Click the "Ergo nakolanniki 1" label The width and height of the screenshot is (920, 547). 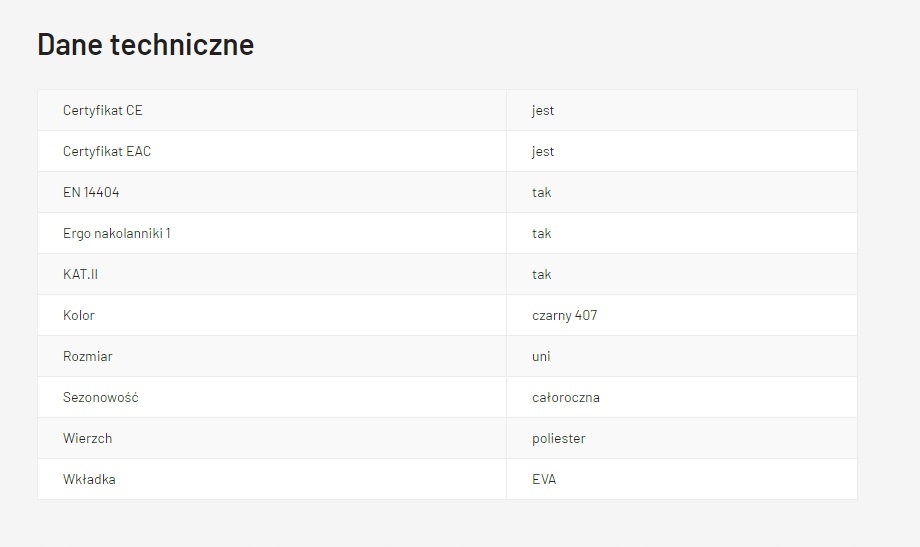pos(116,233)
